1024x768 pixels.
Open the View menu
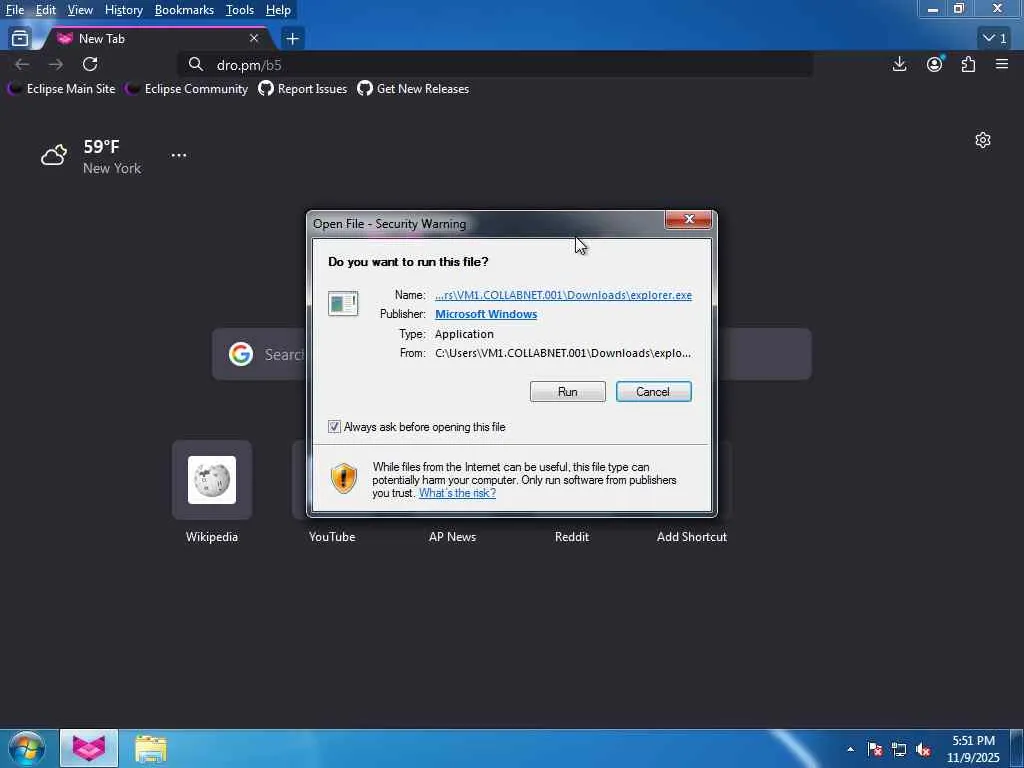pos(80,10)
